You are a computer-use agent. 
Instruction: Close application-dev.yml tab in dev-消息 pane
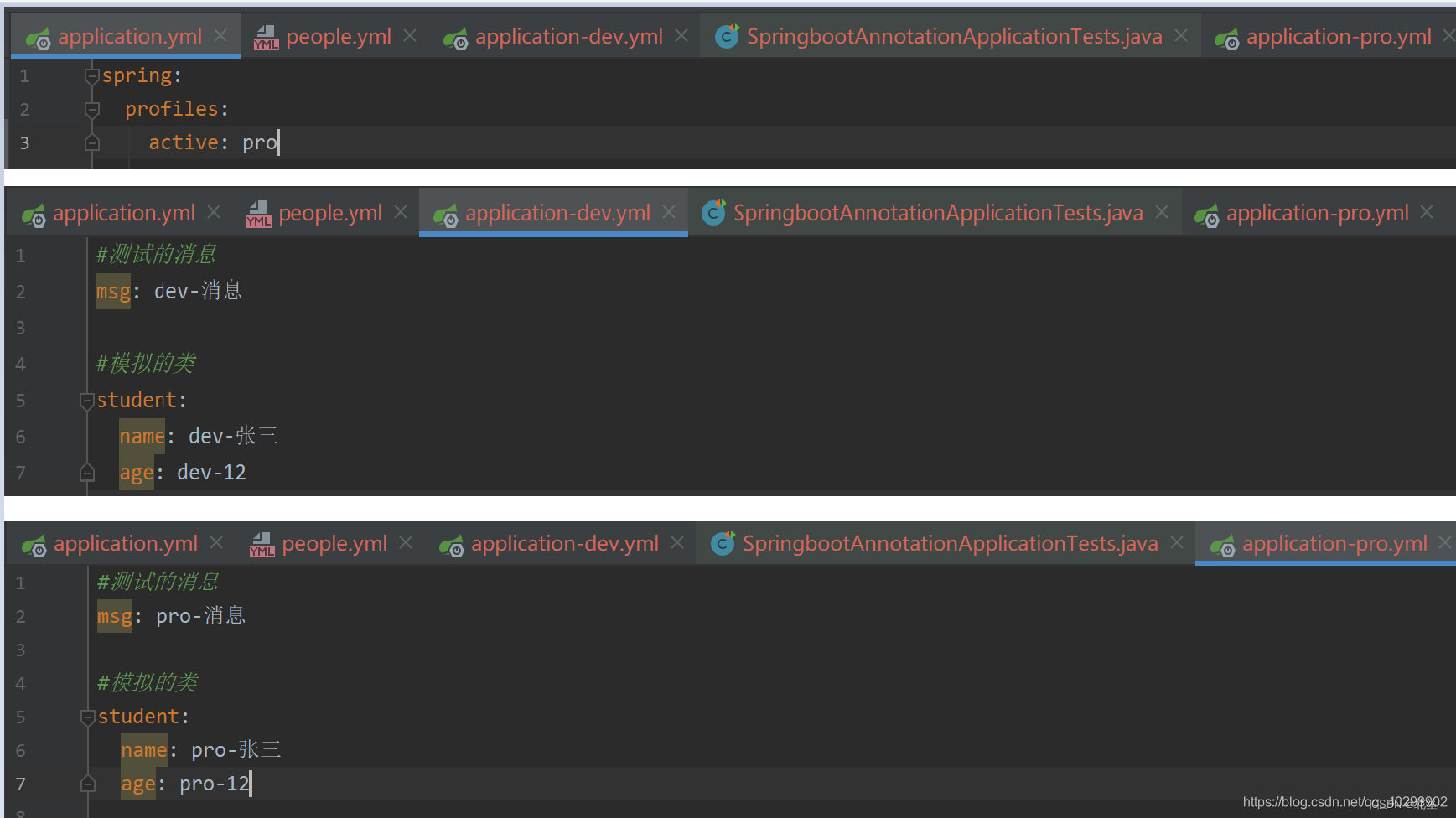pyautogui.click(x=669, y=213)
